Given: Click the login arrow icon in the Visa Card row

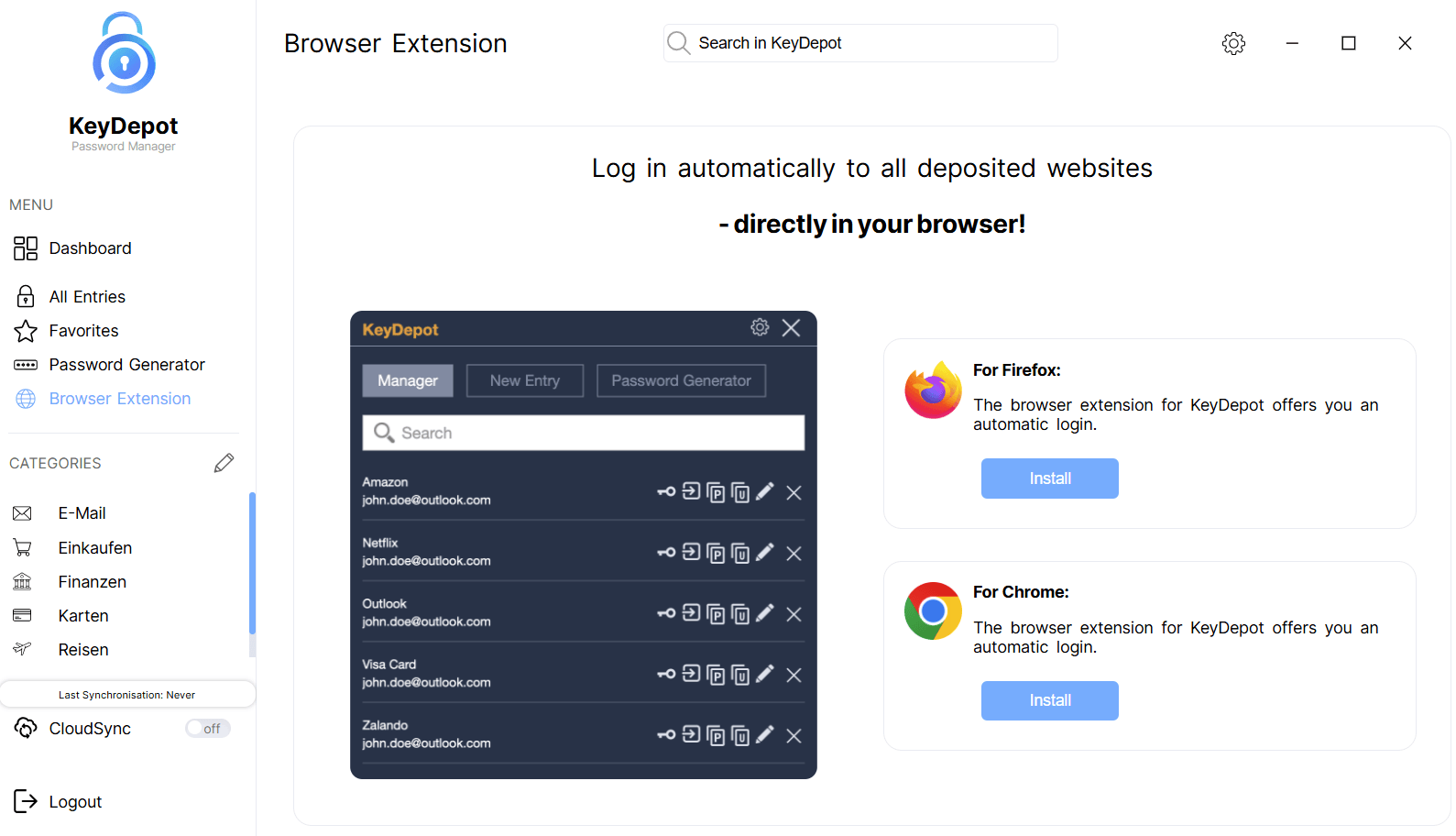Looking at the screenshot, I should pos(692,674).
